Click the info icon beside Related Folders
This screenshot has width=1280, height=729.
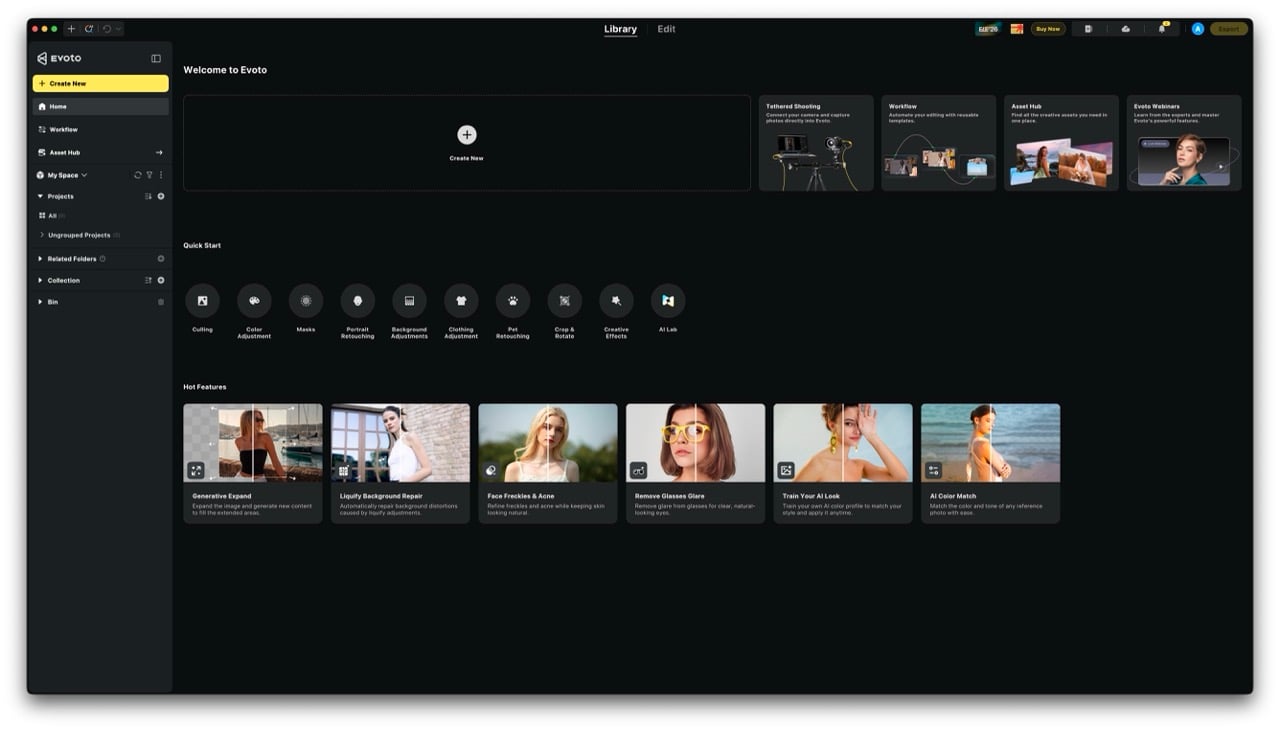click(103, 259)
